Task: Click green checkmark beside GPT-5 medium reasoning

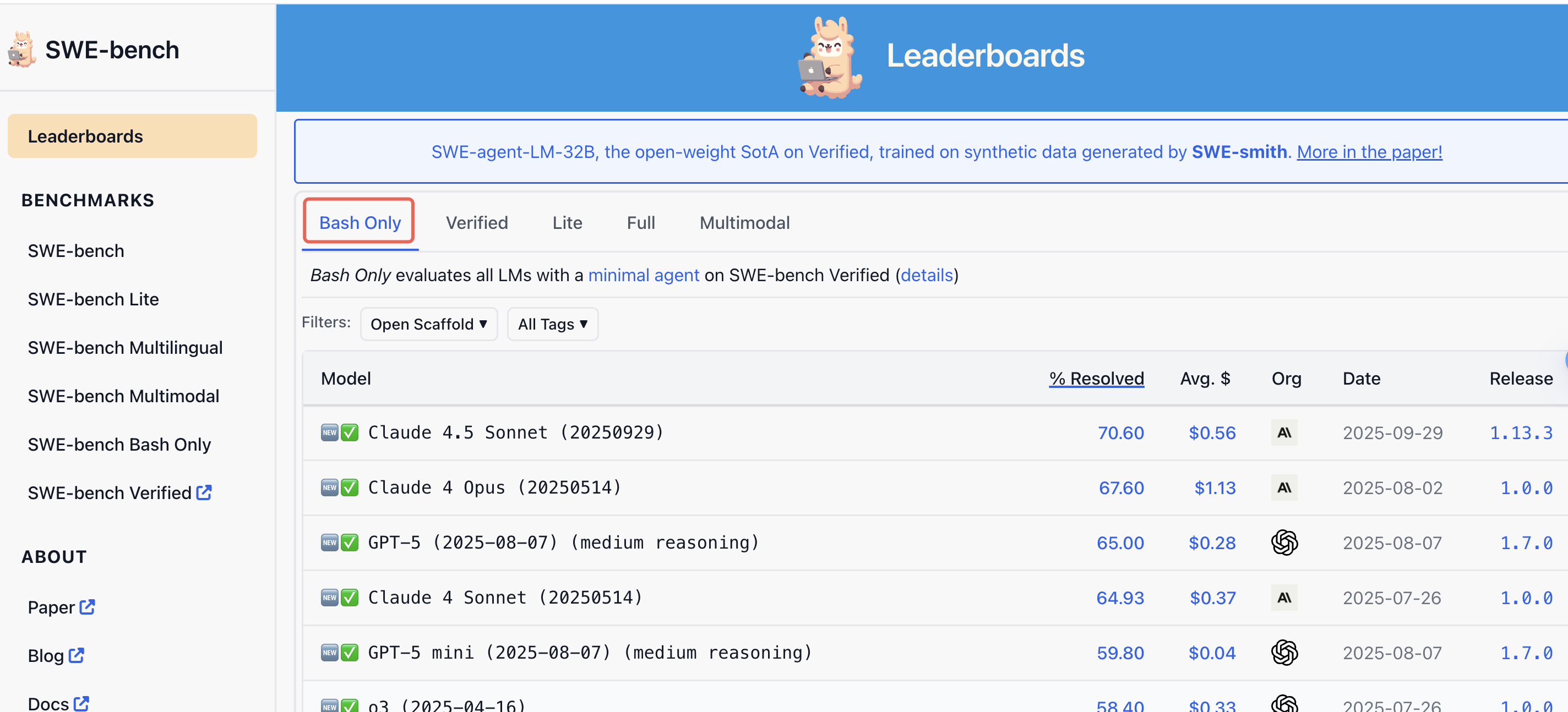Action: tap(350, 542)
